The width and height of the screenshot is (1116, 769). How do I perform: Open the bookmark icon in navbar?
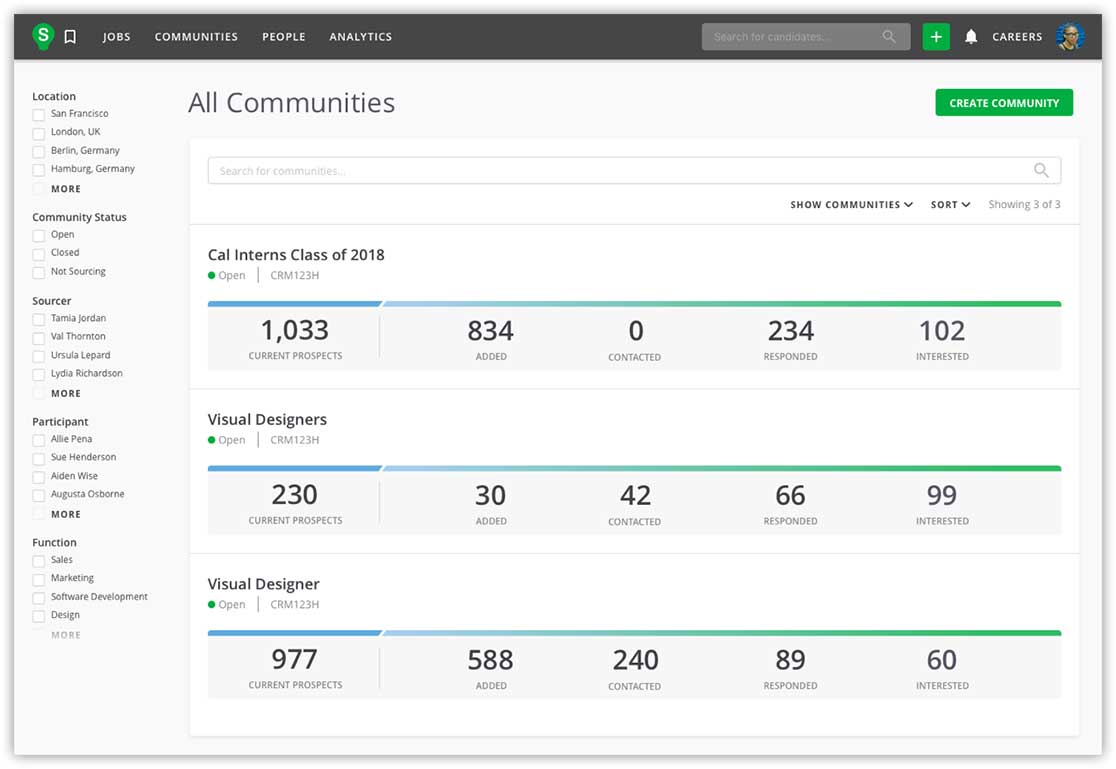(70, 37)
